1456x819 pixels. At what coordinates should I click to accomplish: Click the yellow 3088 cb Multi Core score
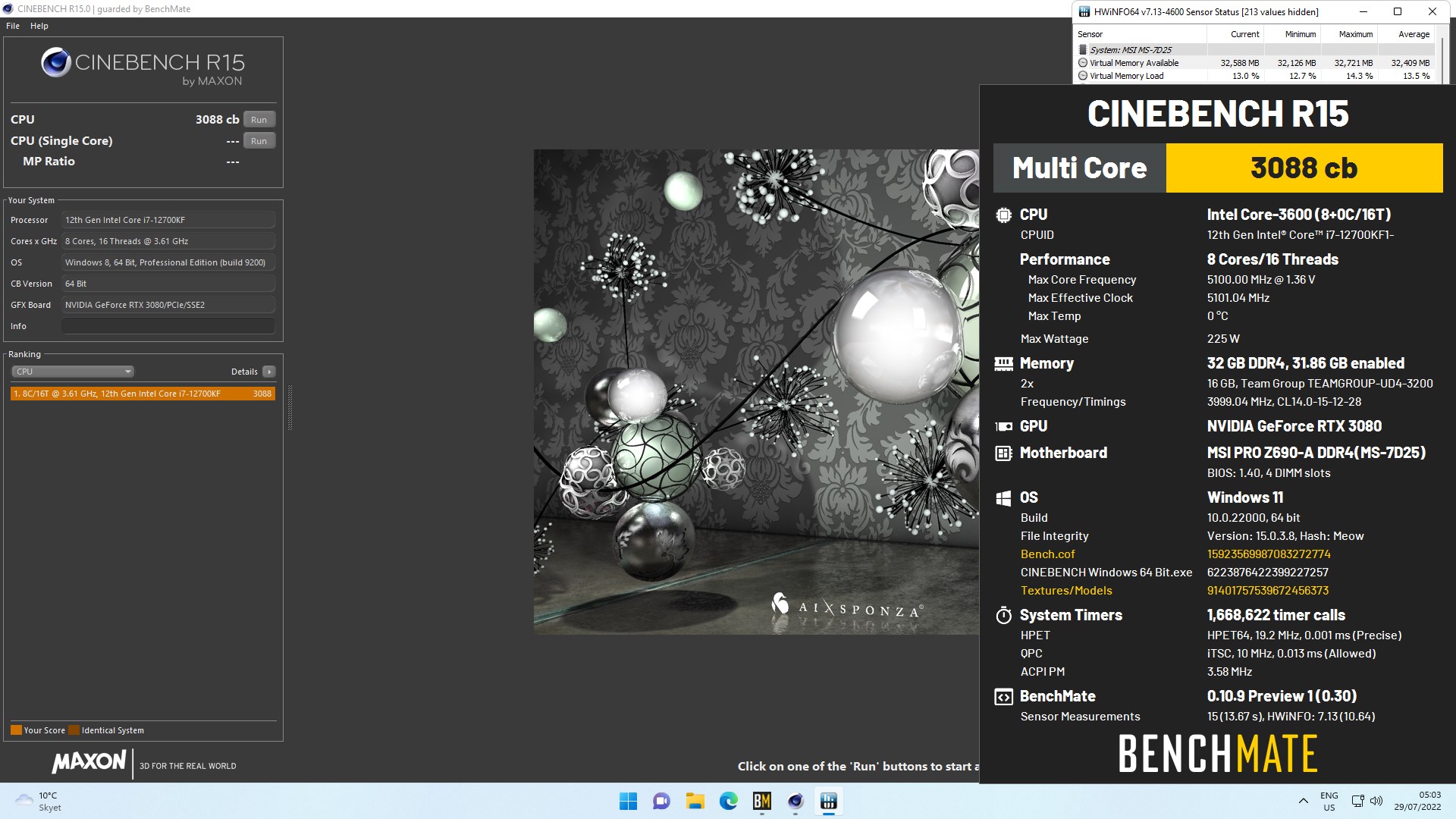1304,168
